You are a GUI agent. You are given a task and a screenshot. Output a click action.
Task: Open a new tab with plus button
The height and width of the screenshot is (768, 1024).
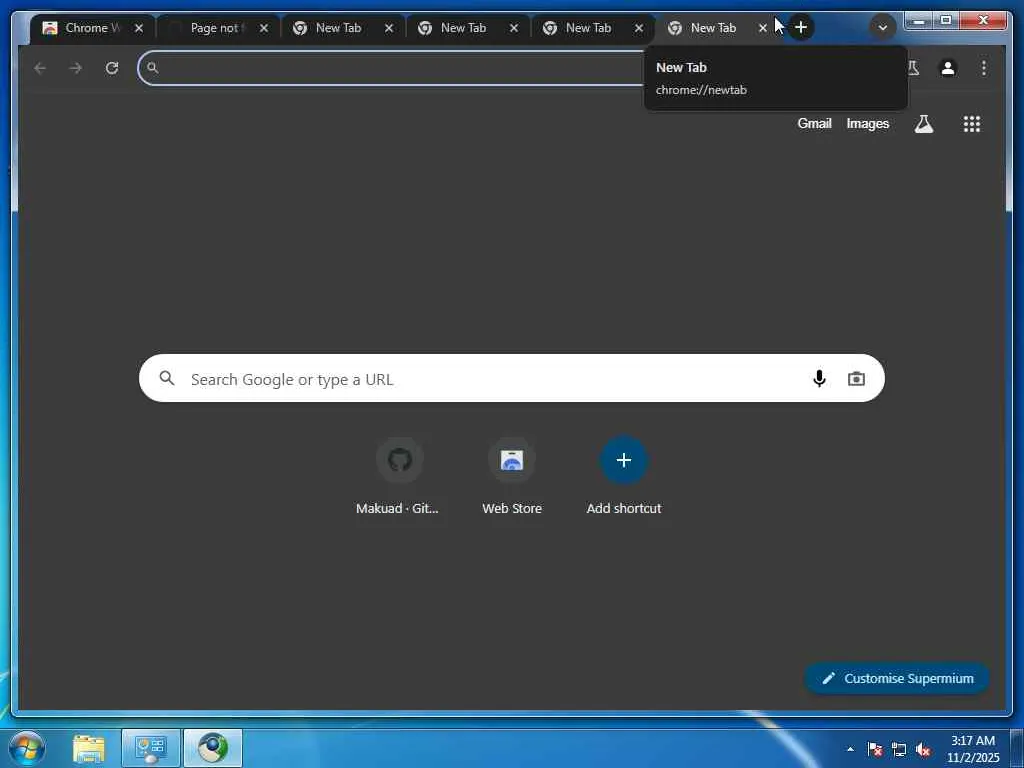coord(801,27)
